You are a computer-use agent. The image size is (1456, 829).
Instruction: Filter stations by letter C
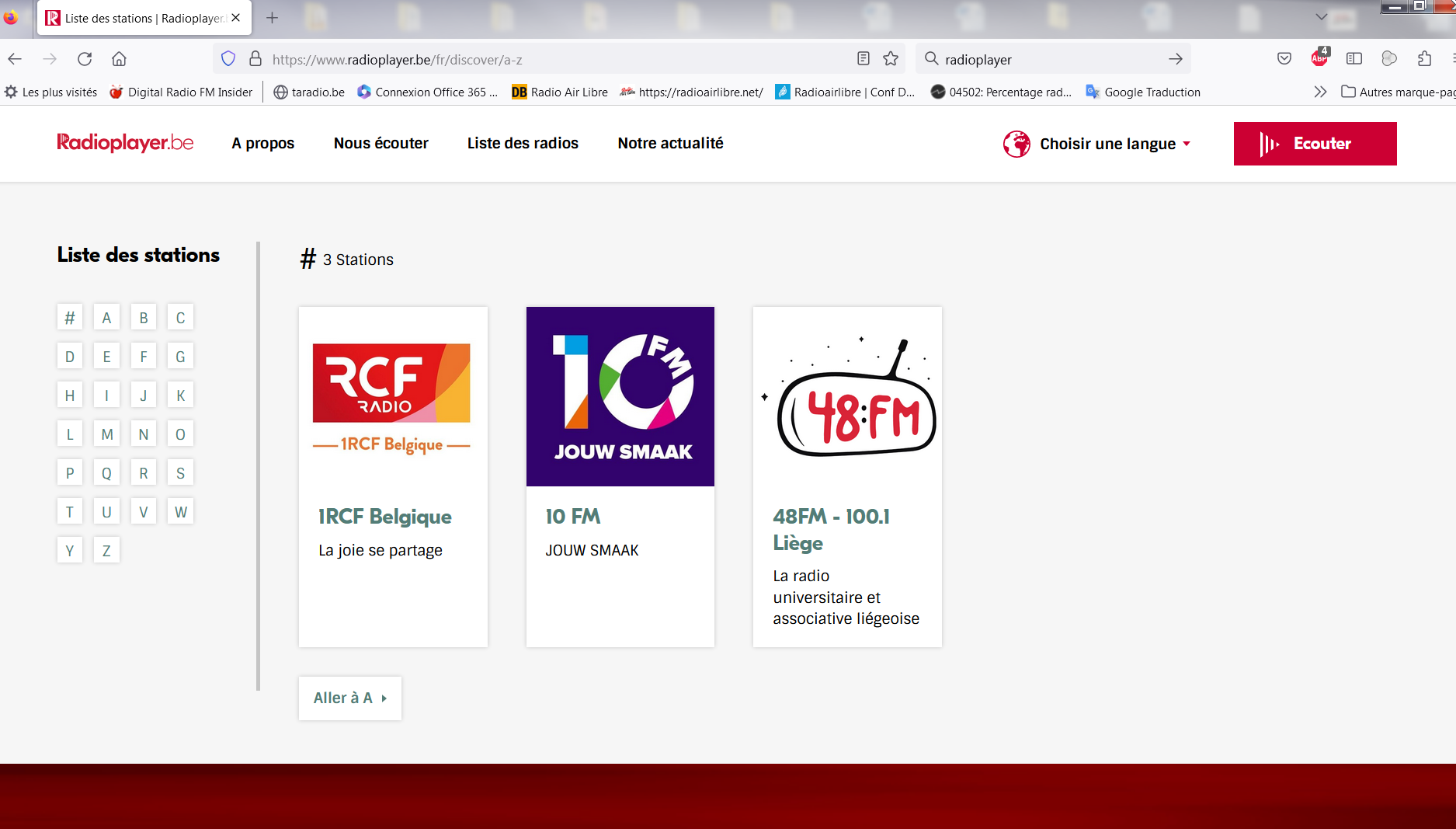coord(180,317)
